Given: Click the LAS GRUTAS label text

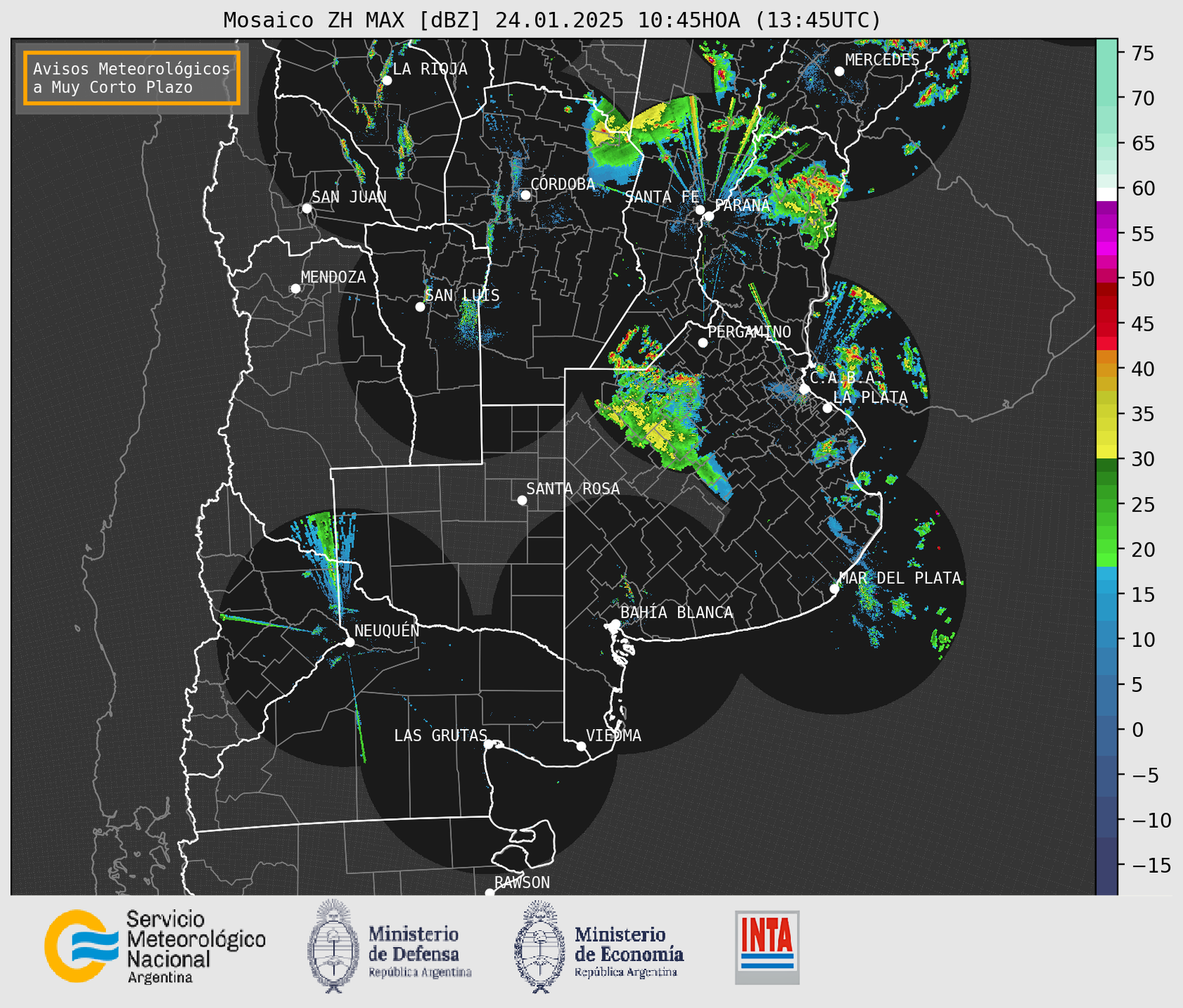Looking at the screenshot, I should (x=440, y=735).
